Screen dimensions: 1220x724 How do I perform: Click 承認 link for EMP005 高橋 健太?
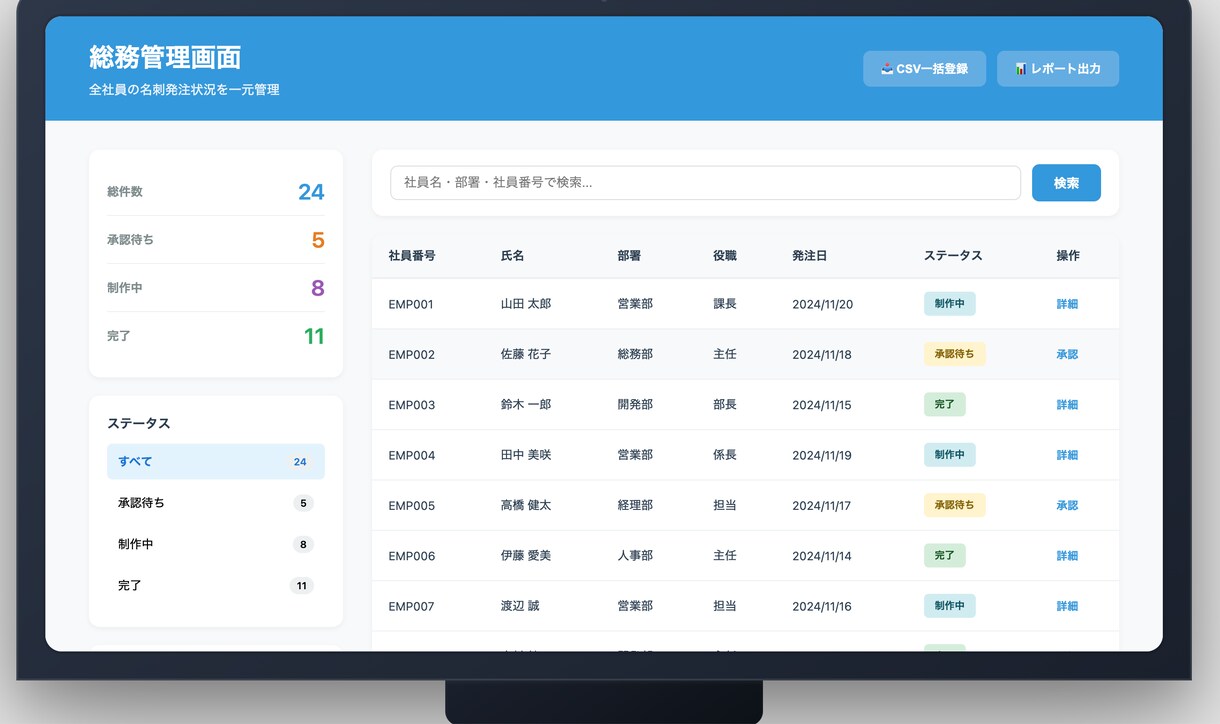point(1067,505)
